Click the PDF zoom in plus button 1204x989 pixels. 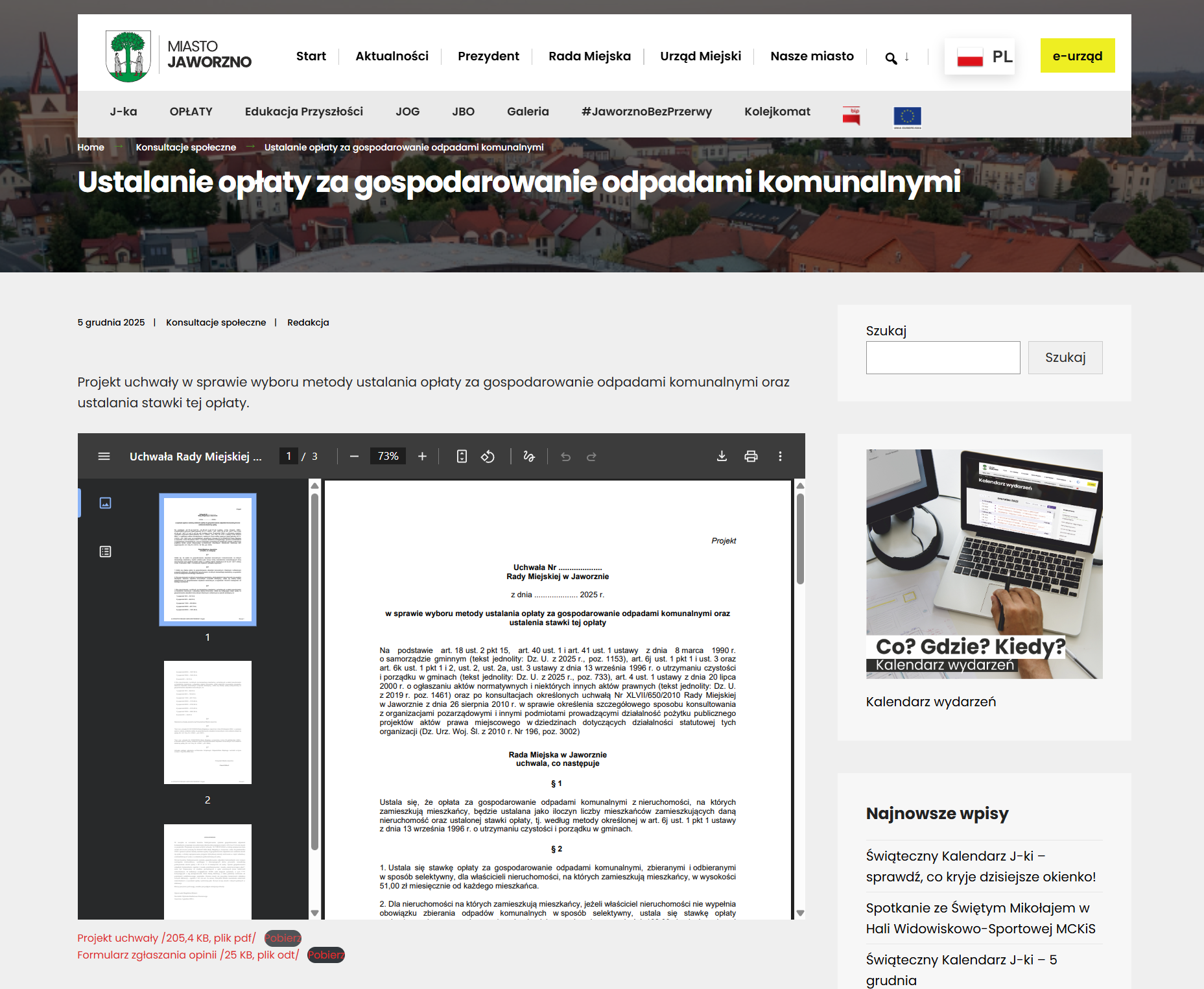point(422,457)
